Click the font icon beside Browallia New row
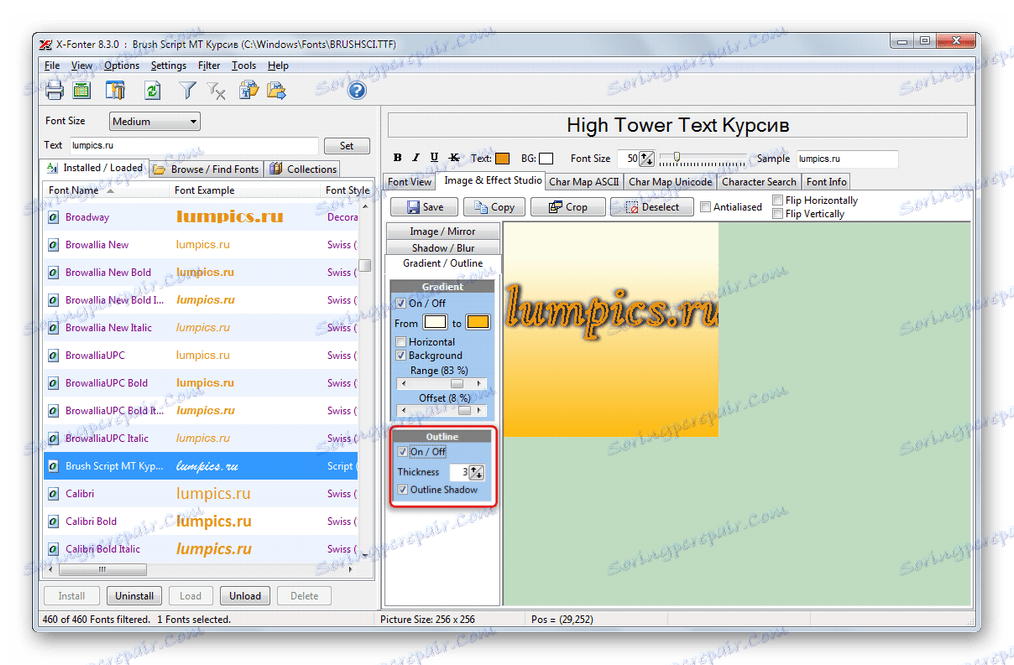Screen dimensions: 1014x665 pyautogui.click(x=54, y=245)
